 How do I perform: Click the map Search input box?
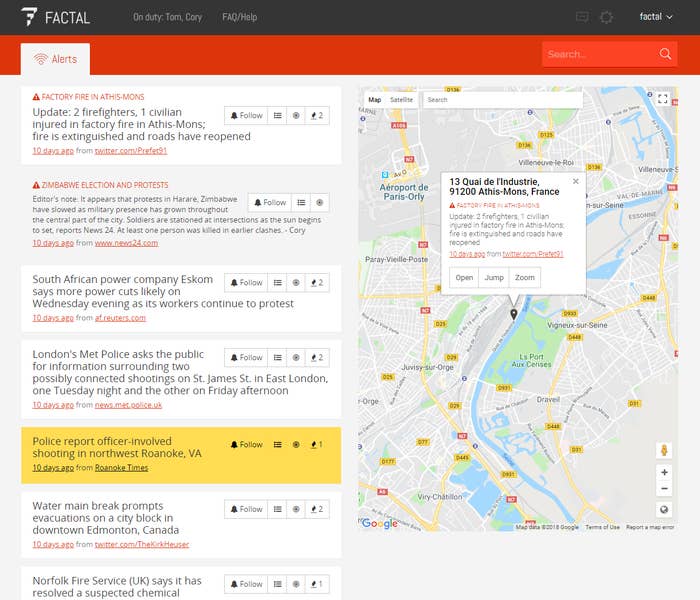[x=503, y=100]
